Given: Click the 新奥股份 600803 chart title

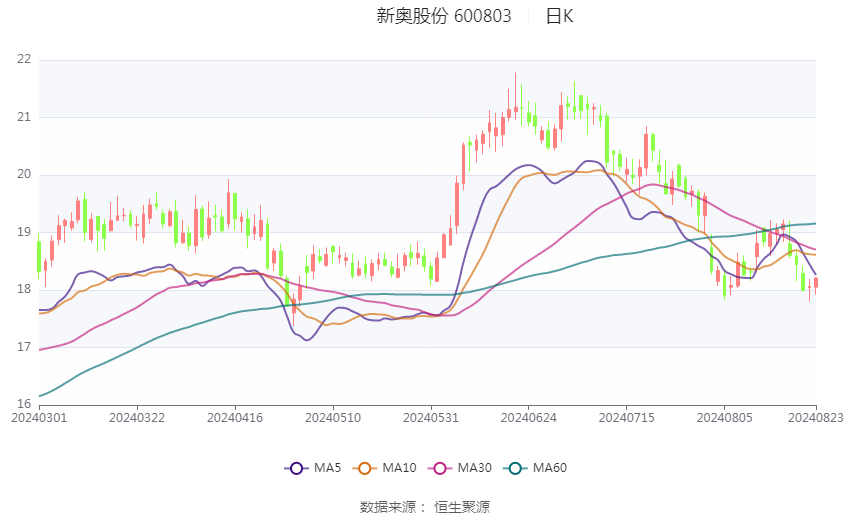Looking at the screenshot, I should point(443,16).
